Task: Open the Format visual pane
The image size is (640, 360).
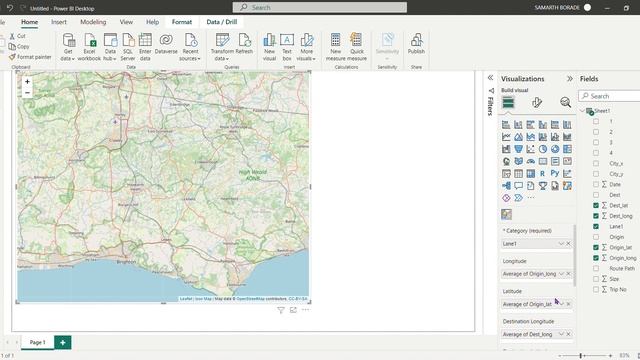Action: click(537, 102)
